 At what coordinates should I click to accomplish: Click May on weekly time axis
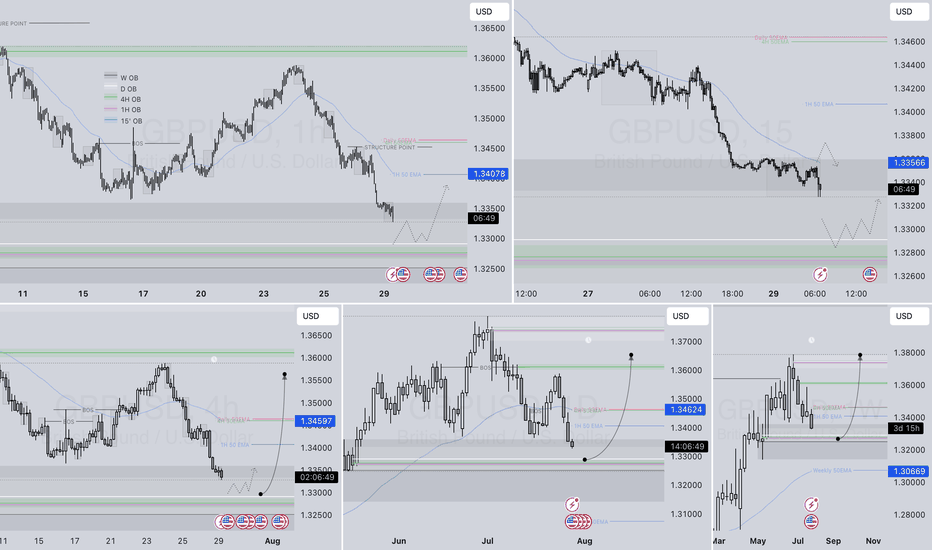click(x=758, y=541)
